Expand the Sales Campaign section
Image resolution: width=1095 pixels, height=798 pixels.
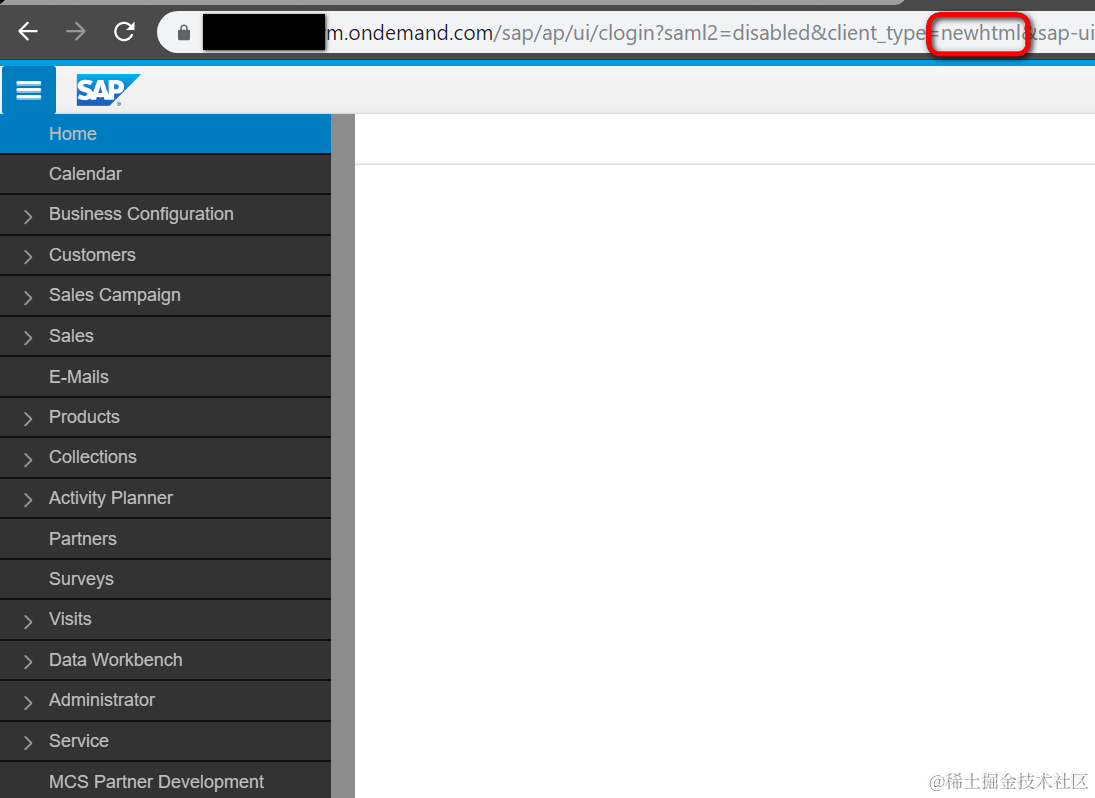114,295
